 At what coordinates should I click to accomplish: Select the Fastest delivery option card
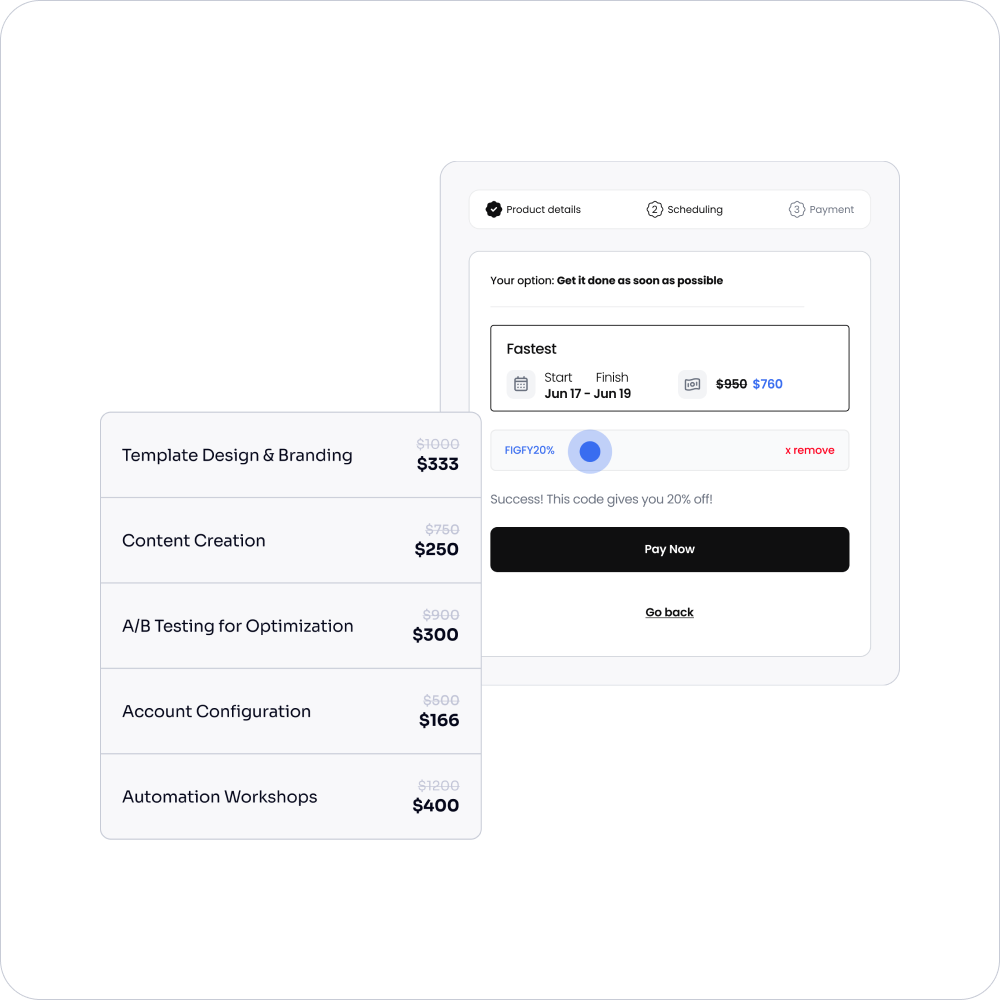(670, 369)
